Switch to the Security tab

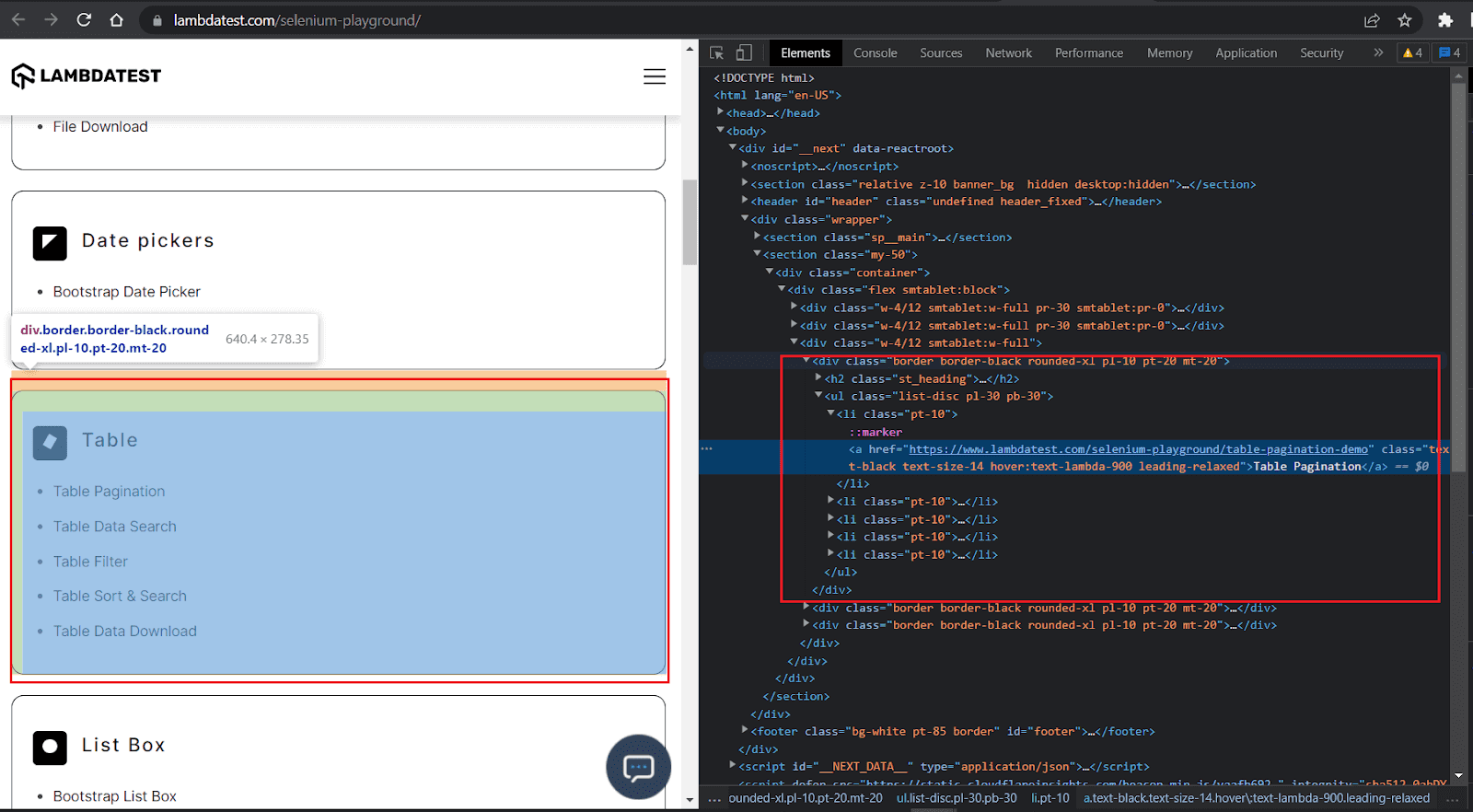tap(1322, 52)
